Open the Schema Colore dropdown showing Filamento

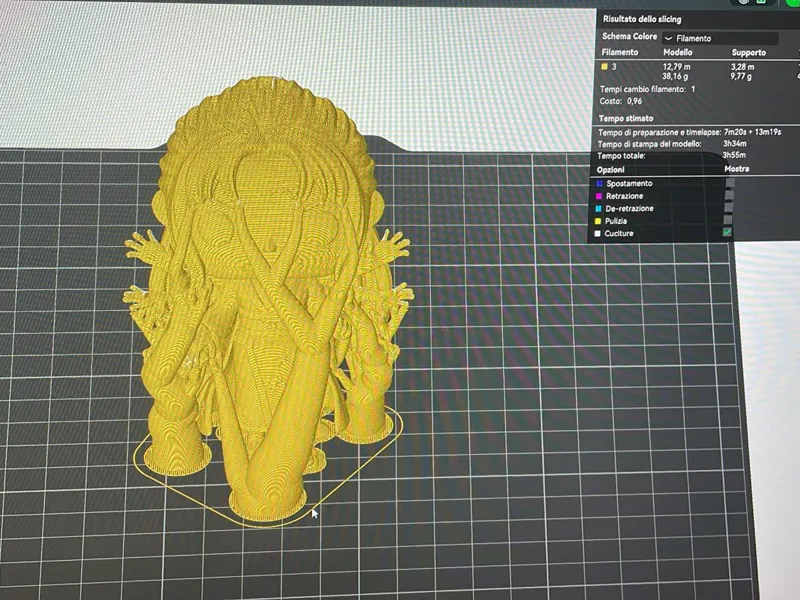[720, 38]
